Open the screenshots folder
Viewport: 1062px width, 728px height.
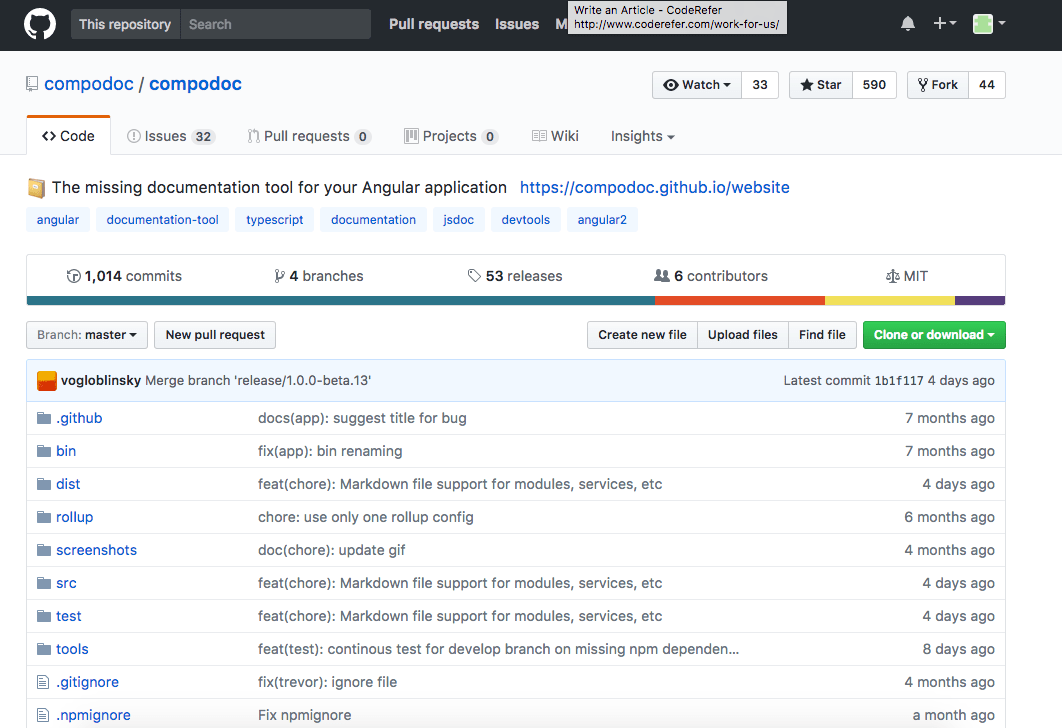96,550
